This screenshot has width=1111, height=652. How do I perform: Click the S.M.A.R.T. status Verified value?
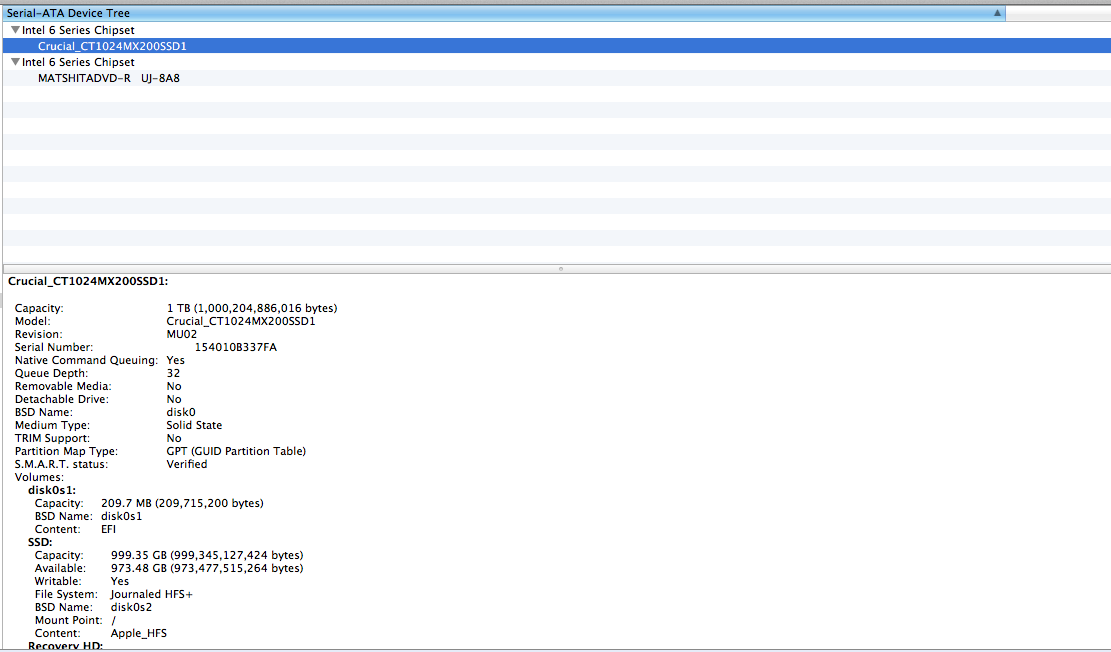pos(187,464)
